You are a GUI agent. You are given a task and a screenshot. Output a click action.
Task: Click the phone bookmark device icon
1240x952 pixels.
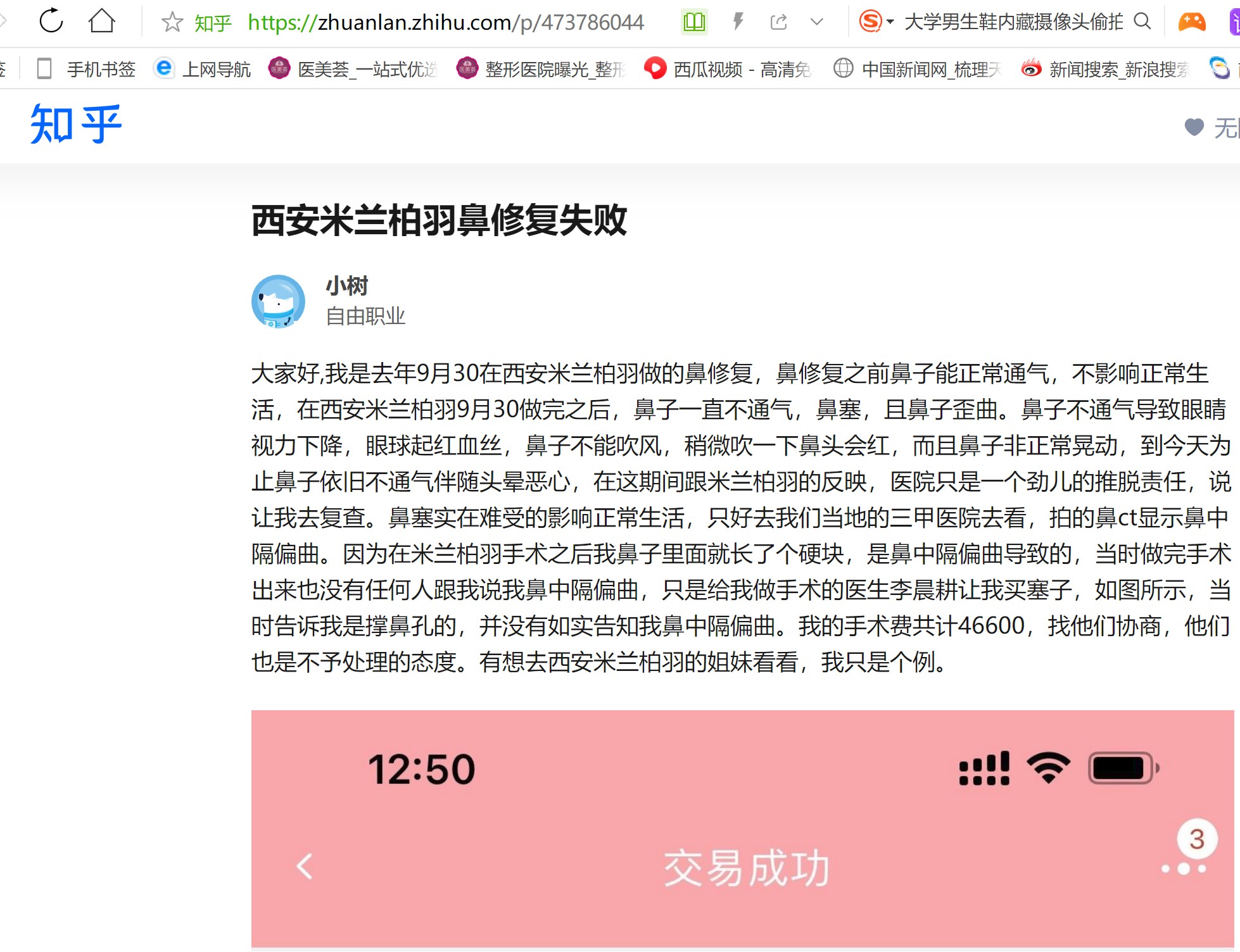pyautogui.click(x=44, y=68)
